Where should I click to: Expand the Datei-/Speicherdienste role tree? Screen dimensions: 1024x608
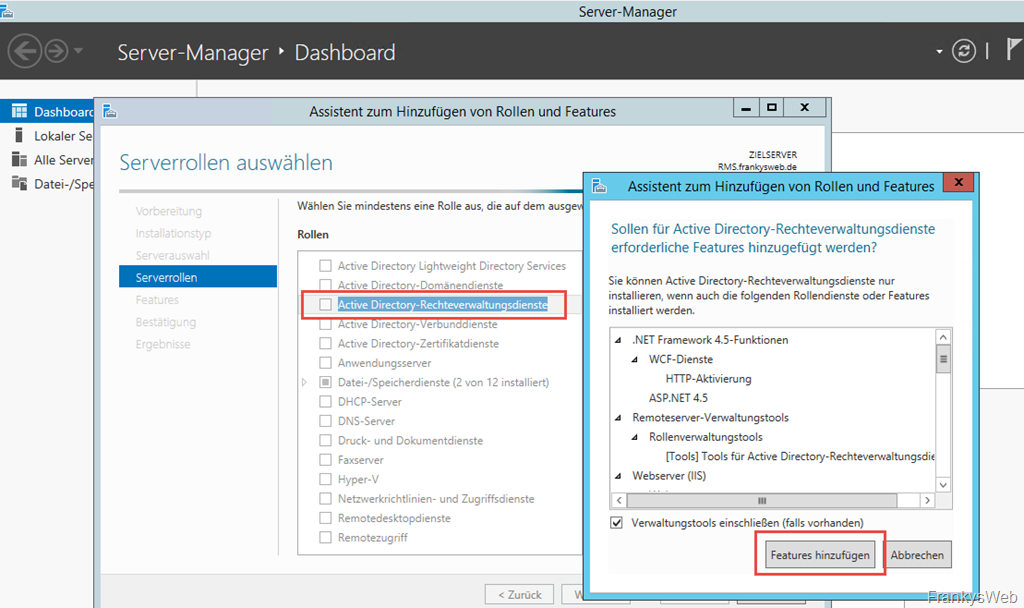305,383
